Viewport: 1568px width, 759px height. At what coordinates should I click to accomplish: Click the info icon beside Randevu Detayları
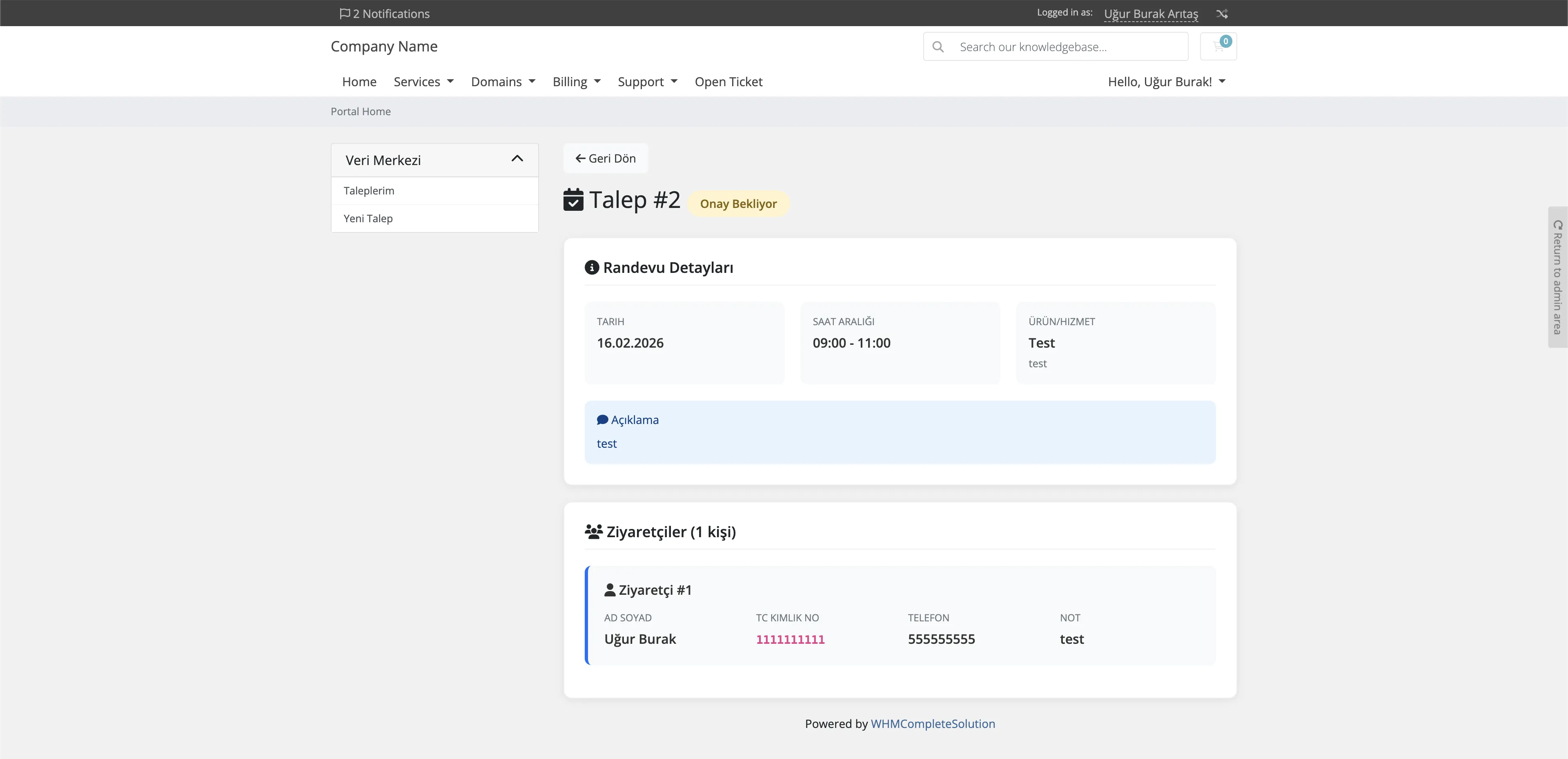tap(592, 268)
